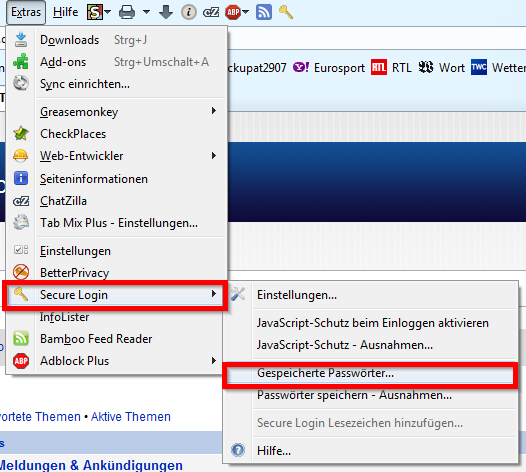
Task: Expand the Greasemonkey submenu arrow
Action: (214, 111)
